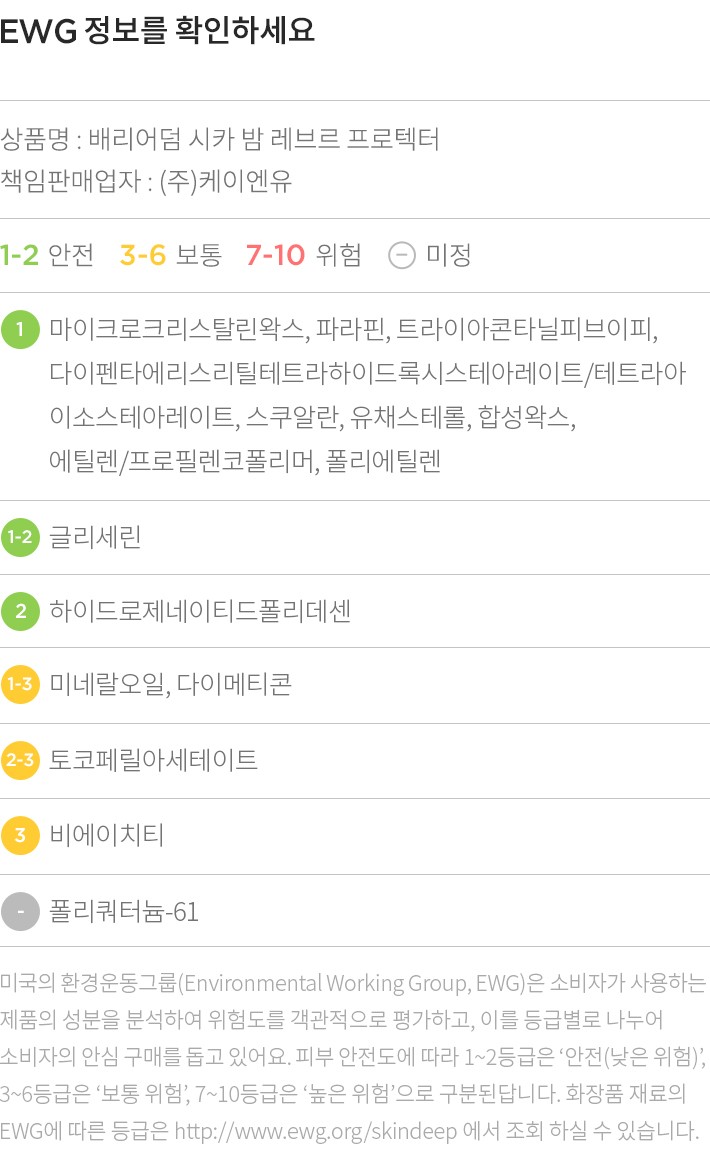Click the EWG 정보를 확인하세요 heading
This screenshot has width=710, height=1151.
pos(157,32)
